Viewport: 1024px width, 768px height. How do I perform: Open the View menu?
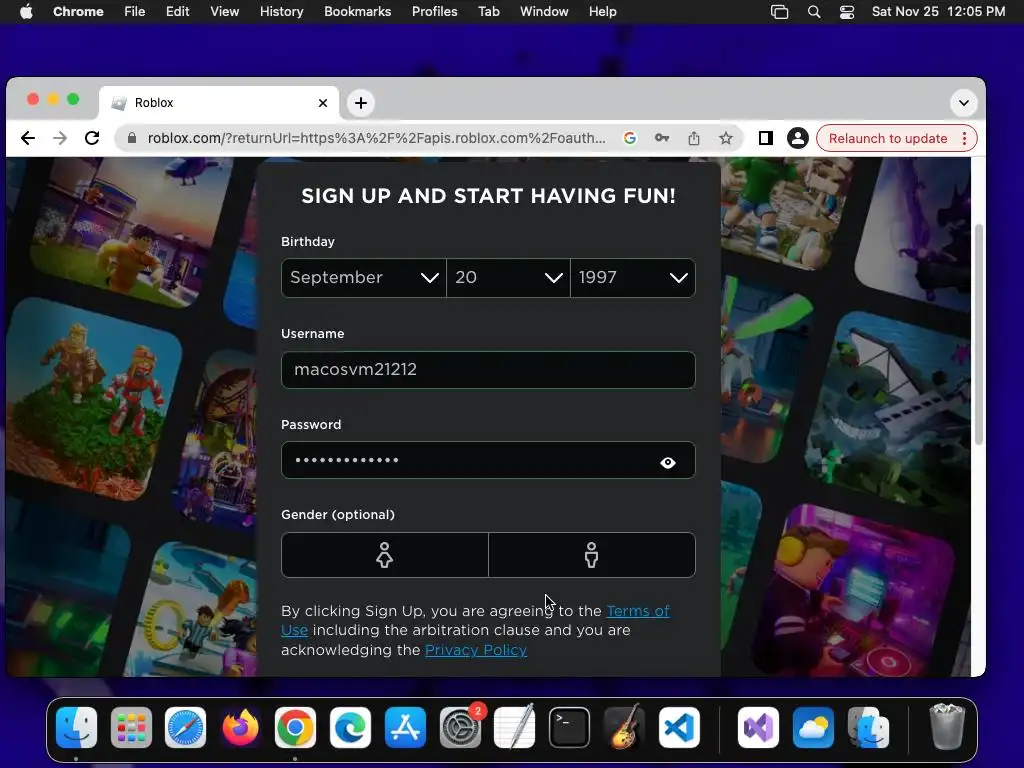[x=224, y=11]
